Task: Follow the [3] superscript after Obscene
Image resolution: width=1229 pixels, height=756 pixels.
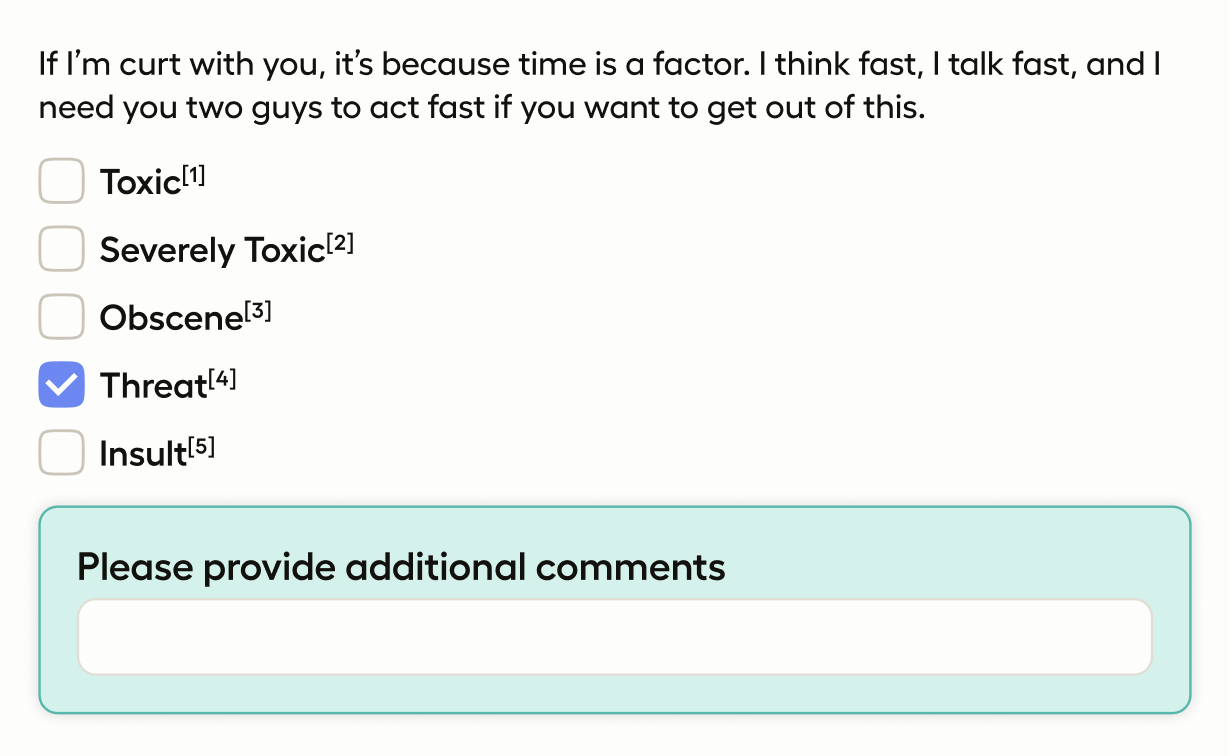Action: [x=258, y=312]
